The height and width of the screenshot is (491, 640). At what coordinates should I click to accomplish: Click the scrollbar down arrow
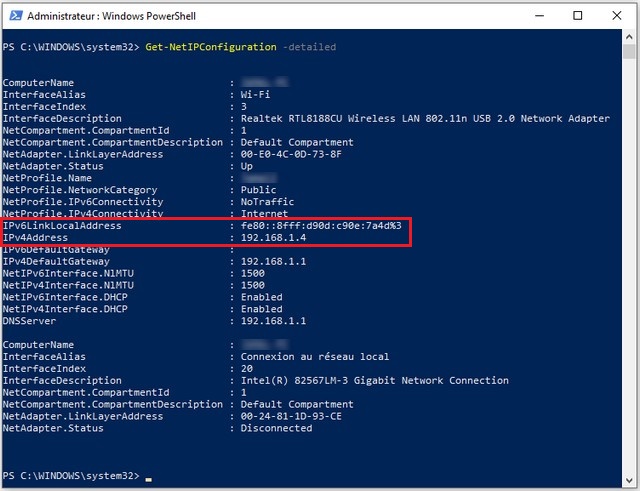[x=629, y=483]
